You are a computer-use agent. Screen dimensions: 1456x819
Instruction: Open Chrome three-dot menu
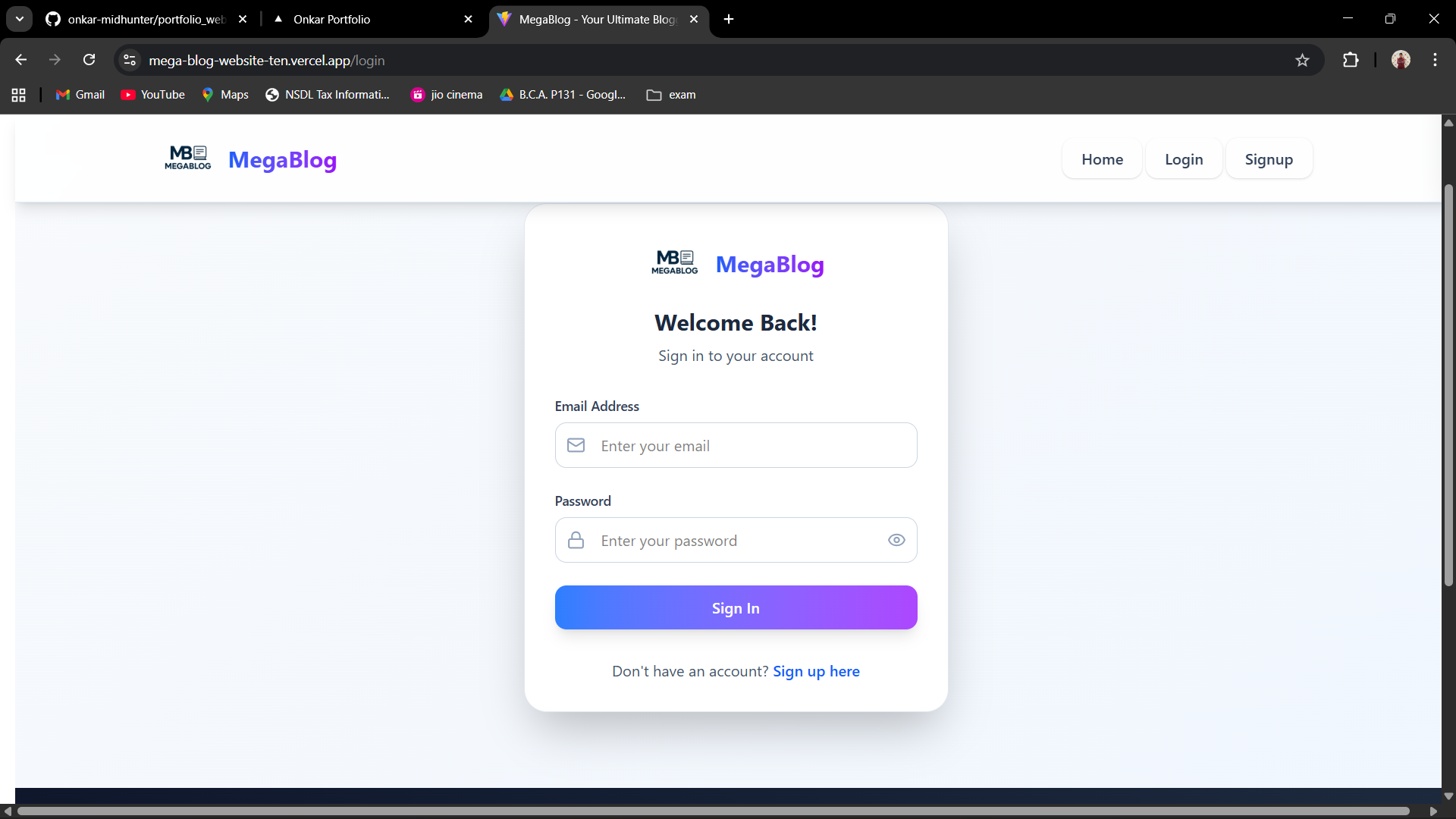click(x=1435, y=61)
